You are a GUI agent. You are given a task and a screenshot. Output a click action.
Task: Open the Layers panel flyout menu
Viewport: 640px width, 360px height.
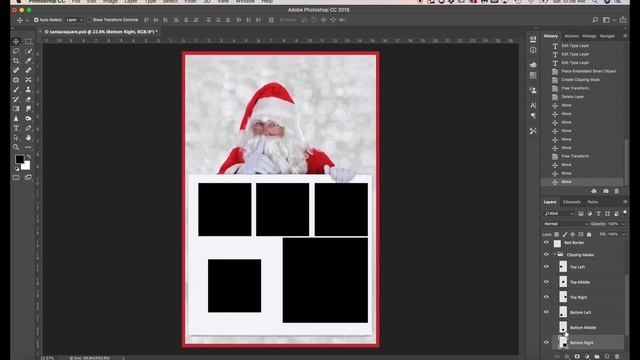tap(625, 202)
